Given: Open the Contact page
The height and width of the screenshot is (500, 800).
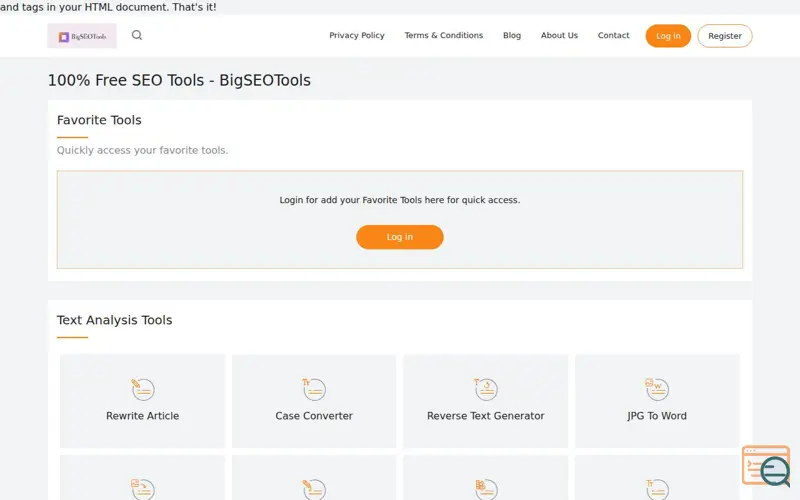Looking at the screenshot, I should [x=613, y=35].
